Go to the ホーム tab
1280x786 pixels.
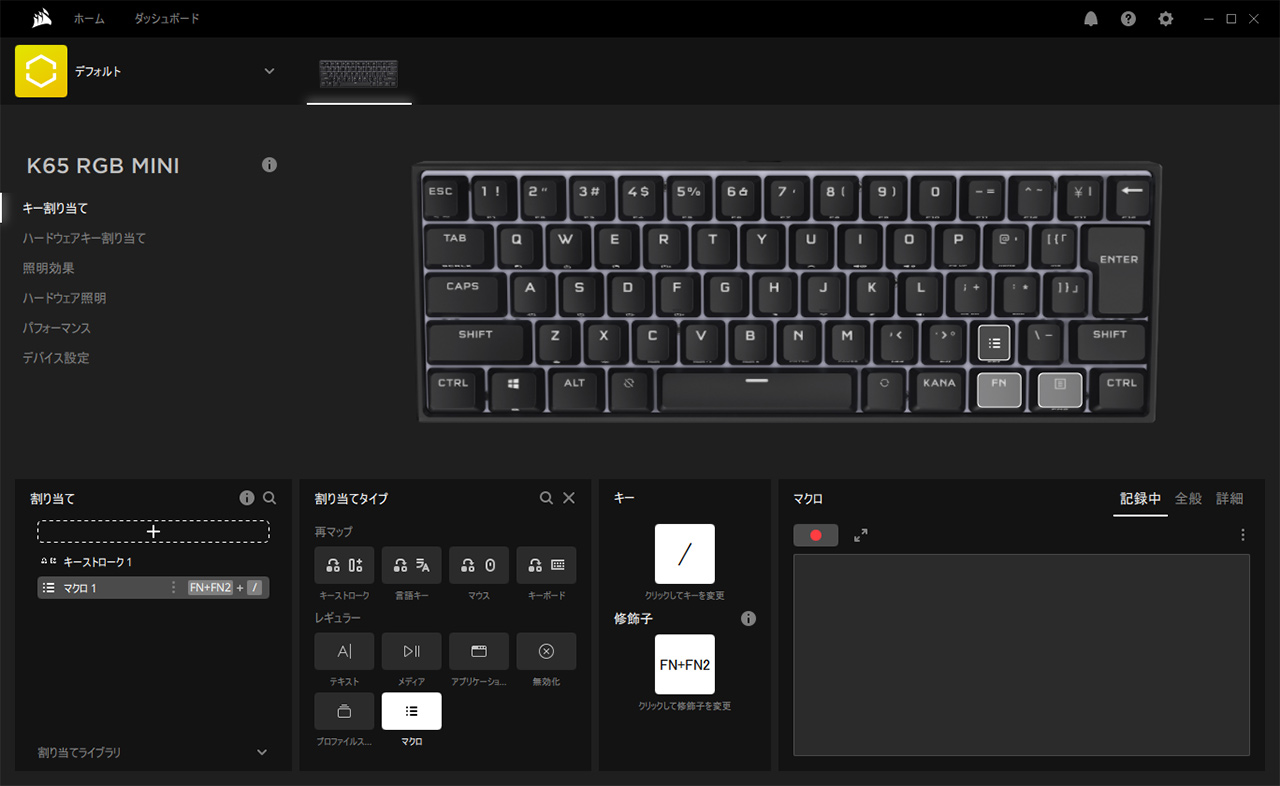[x=89, y=18]
